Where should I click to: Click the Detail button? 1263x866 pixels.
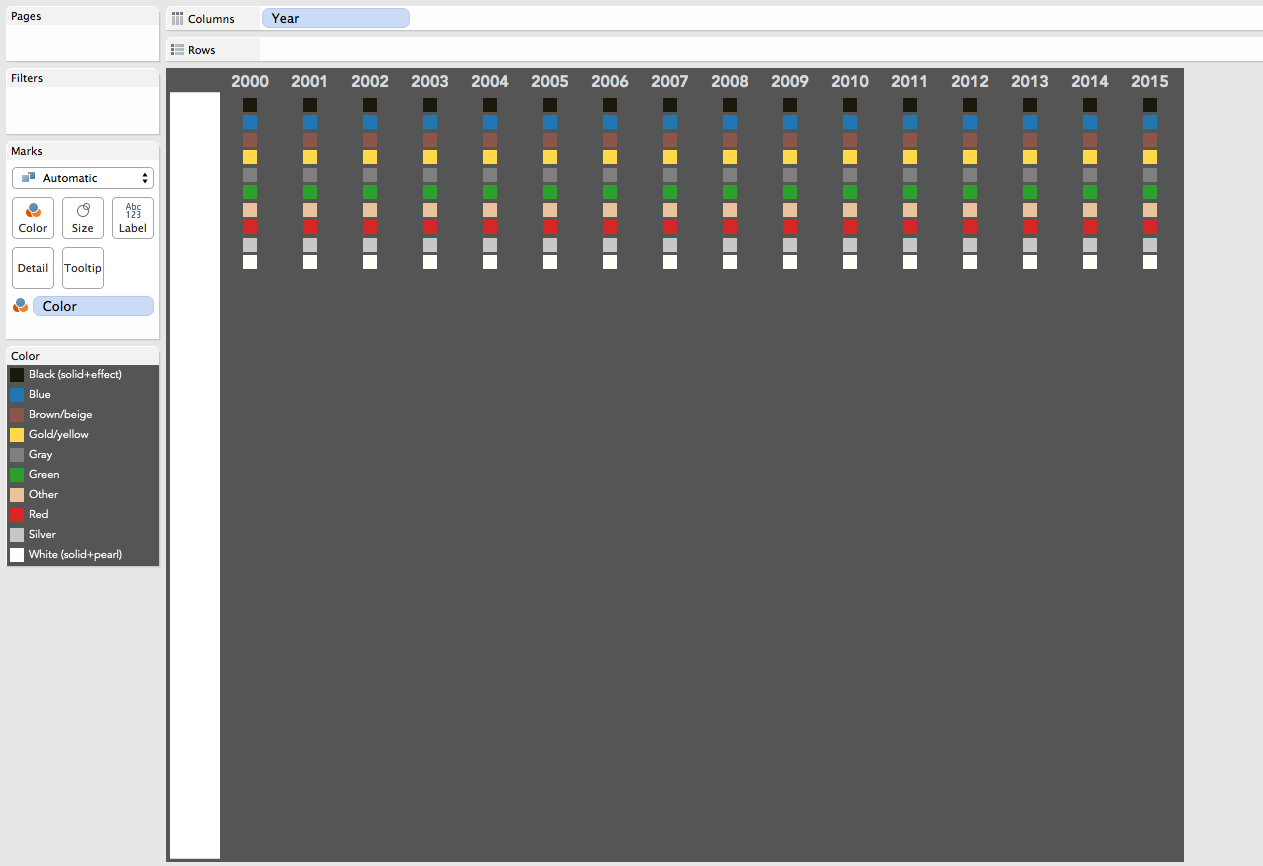coord(33,268)
